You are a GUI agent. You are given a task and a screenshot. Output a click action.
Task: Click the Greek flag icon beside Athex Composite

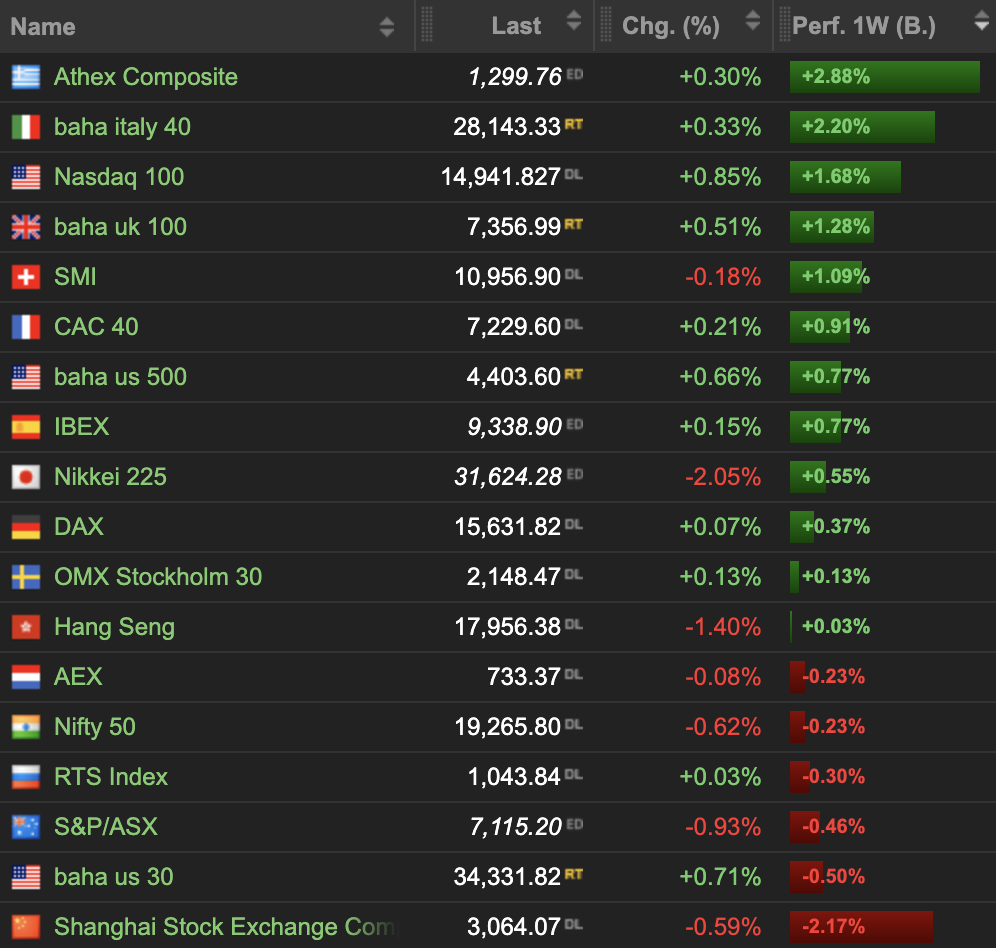point(26,77)
